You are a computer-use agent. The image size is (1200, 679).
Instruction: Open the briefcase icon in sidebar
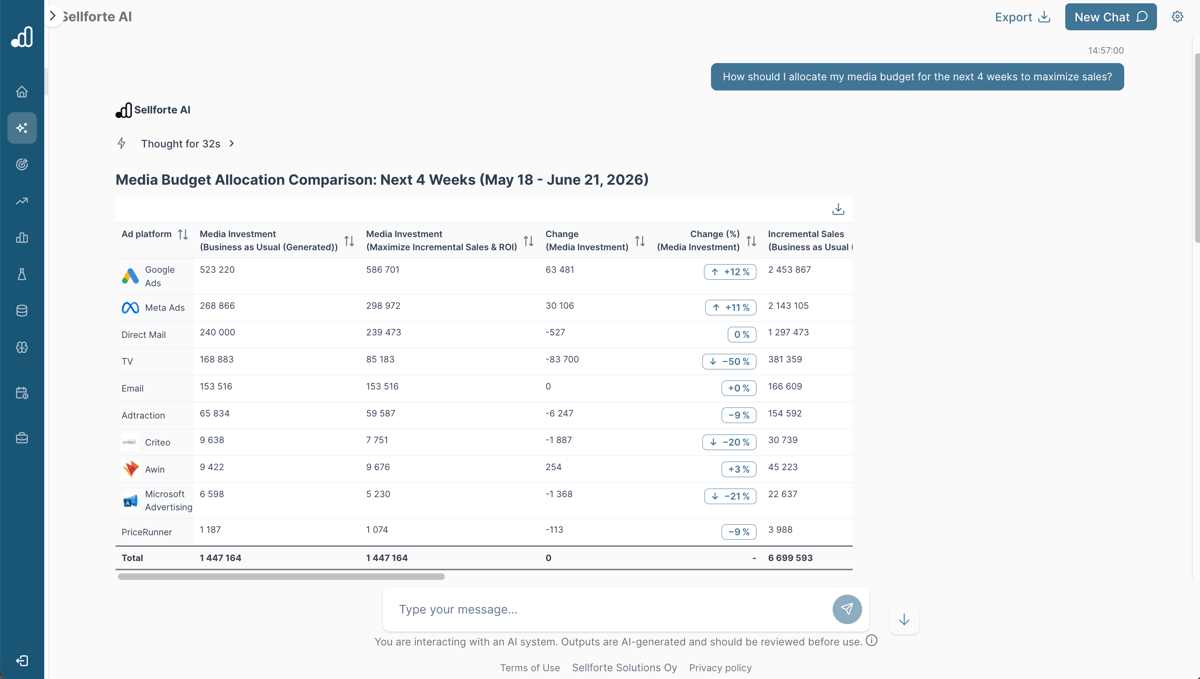(22, 438)
